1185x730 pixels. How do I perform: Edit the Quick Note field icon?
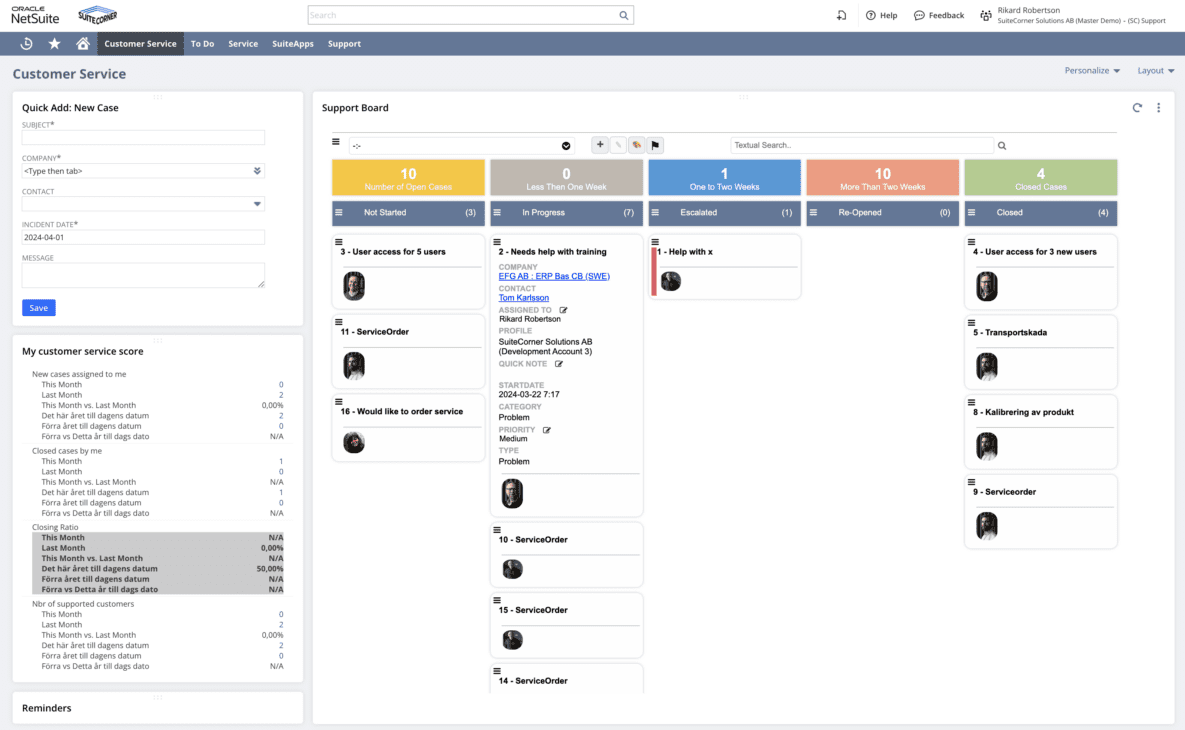[x=558, y=363]
